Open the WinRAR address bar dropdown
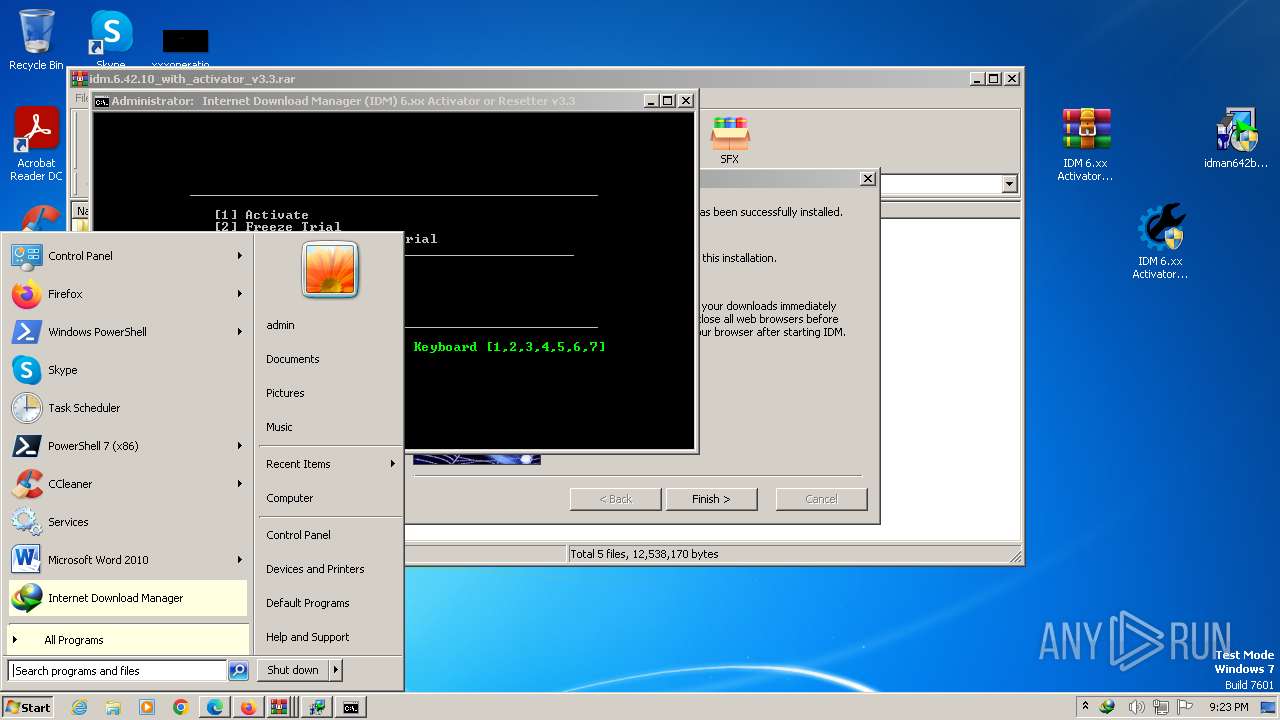The image size is (1280, 720). 1009,184
